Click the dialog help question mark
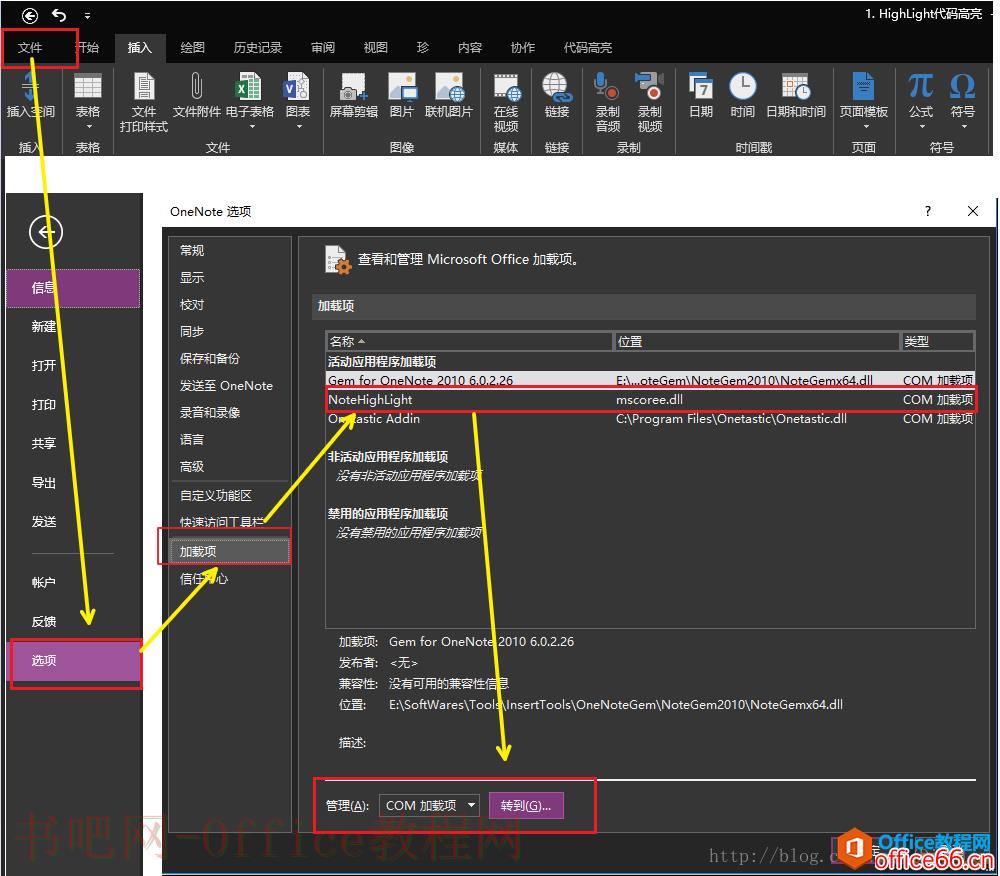This screenshot has height=876, width=1000. coord(928,211)
